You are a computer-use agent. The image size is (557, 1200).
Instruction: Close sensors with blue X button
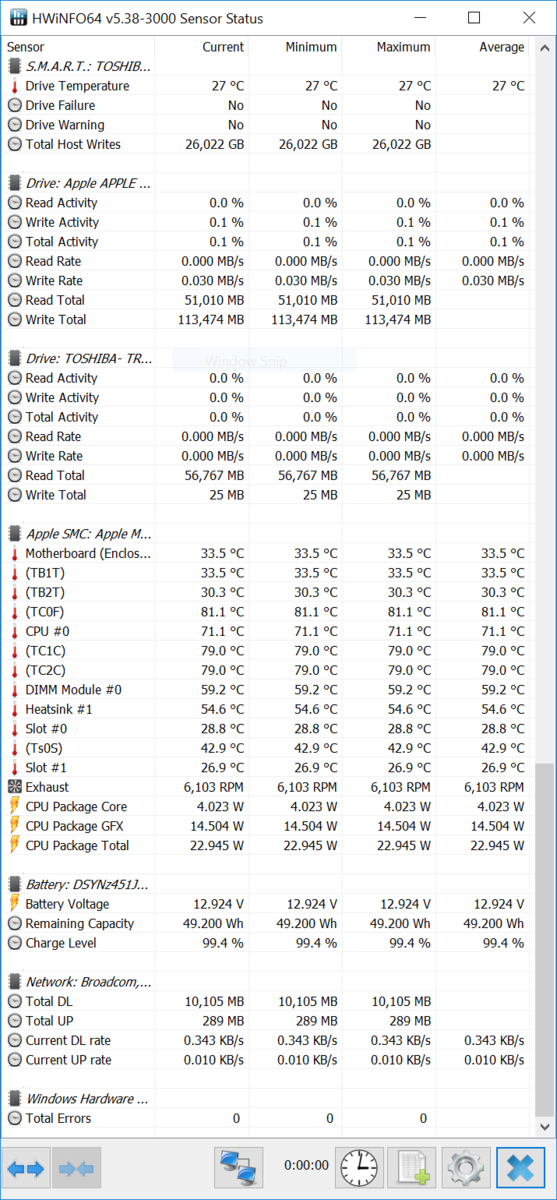[520, 1167]
